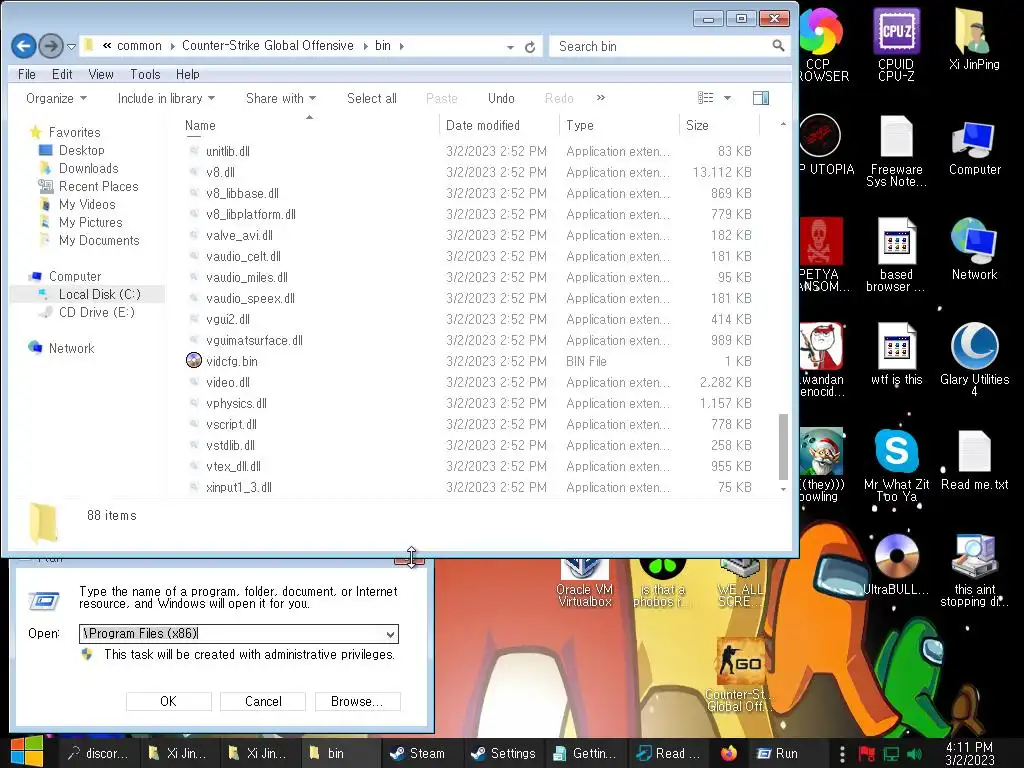Click the volume speaker tray icon
The image size is (1024, 768).
click(914, 754)
